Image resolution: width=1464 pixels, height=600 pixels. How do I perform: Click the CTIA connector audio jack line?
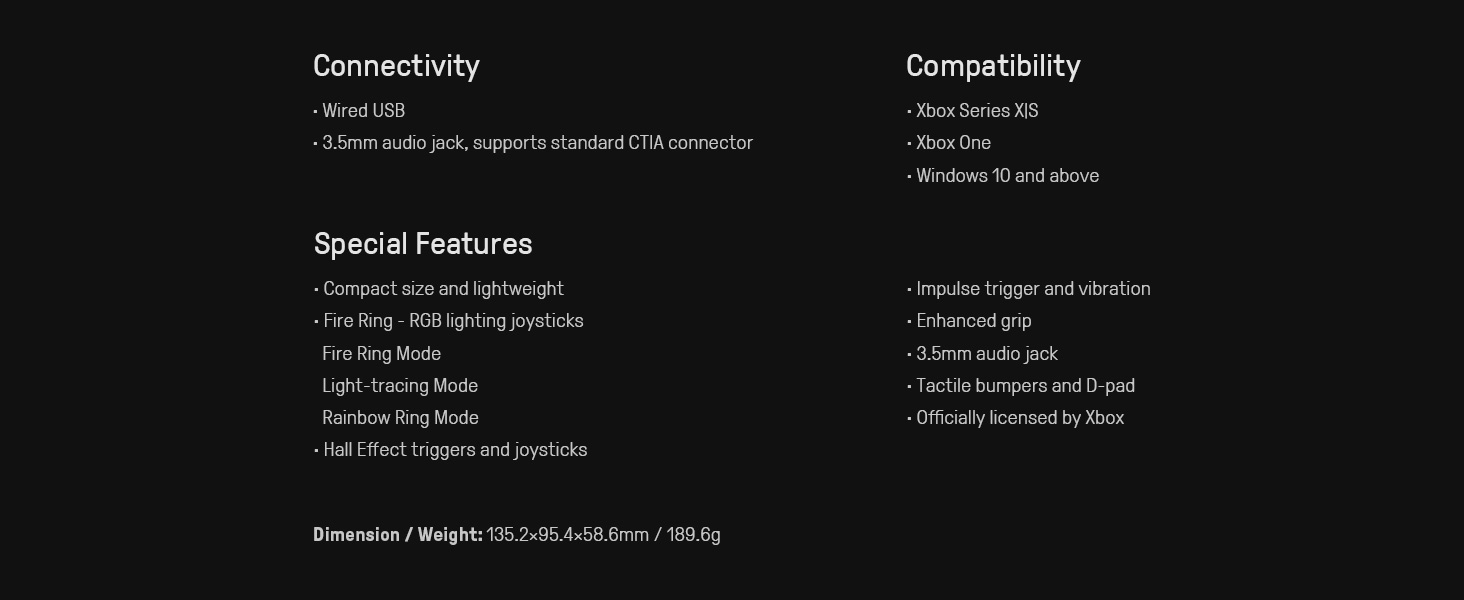coord(537,143)
